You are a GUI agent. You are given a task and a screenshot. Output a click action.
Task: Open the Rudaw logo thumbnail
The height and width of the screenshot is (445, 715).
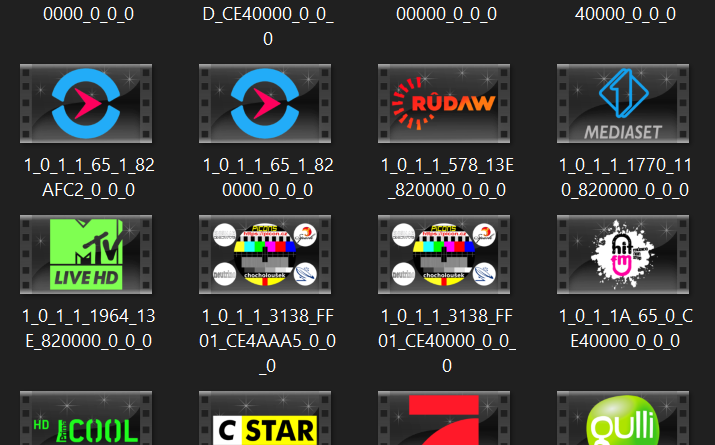coord(444,103)
